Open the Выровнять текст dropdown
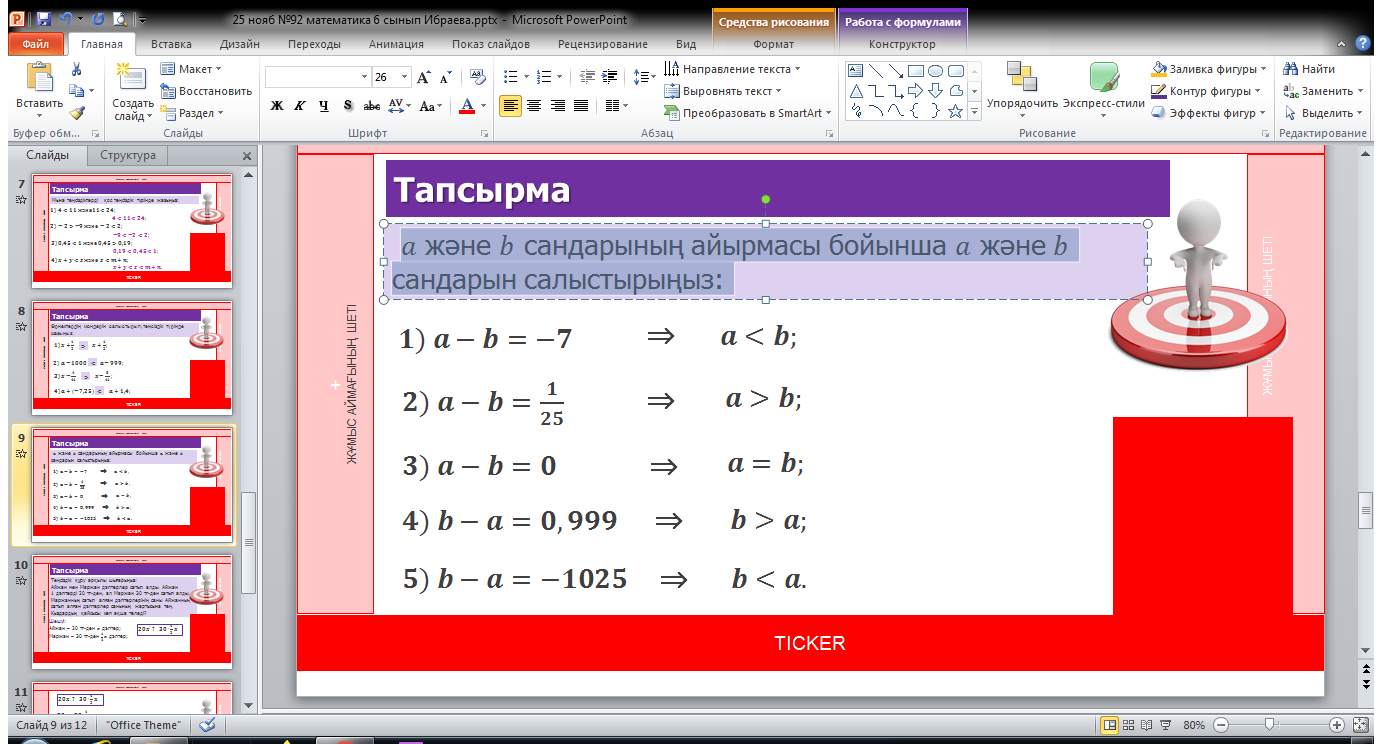Screen dimensions: 1382x744 724,91
